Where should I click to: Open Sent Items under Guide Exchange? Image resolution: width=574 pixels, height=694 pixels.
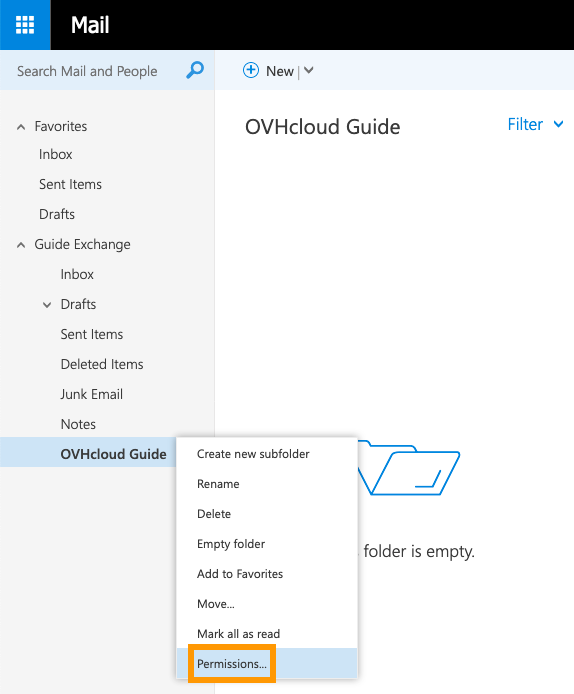pyautogui.click(x=92, y=334)
